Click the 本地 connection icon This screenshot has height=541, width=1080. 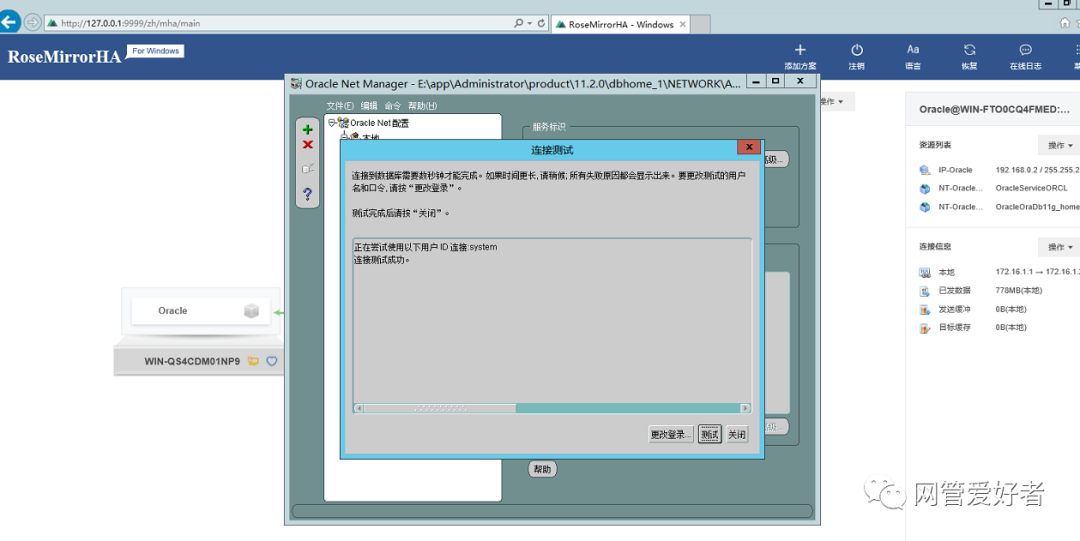coord(924,272)
